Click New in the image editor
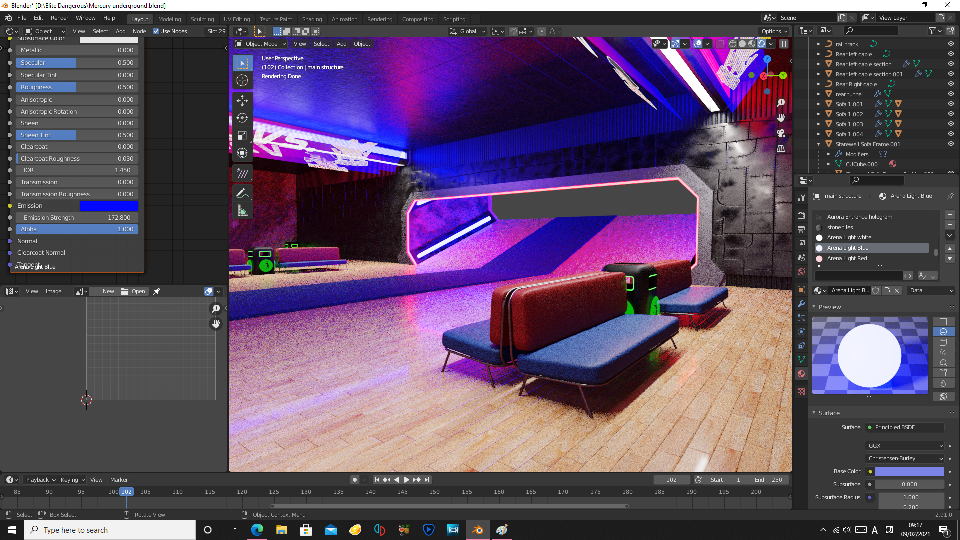960x540 pixels. pos(108,291)
